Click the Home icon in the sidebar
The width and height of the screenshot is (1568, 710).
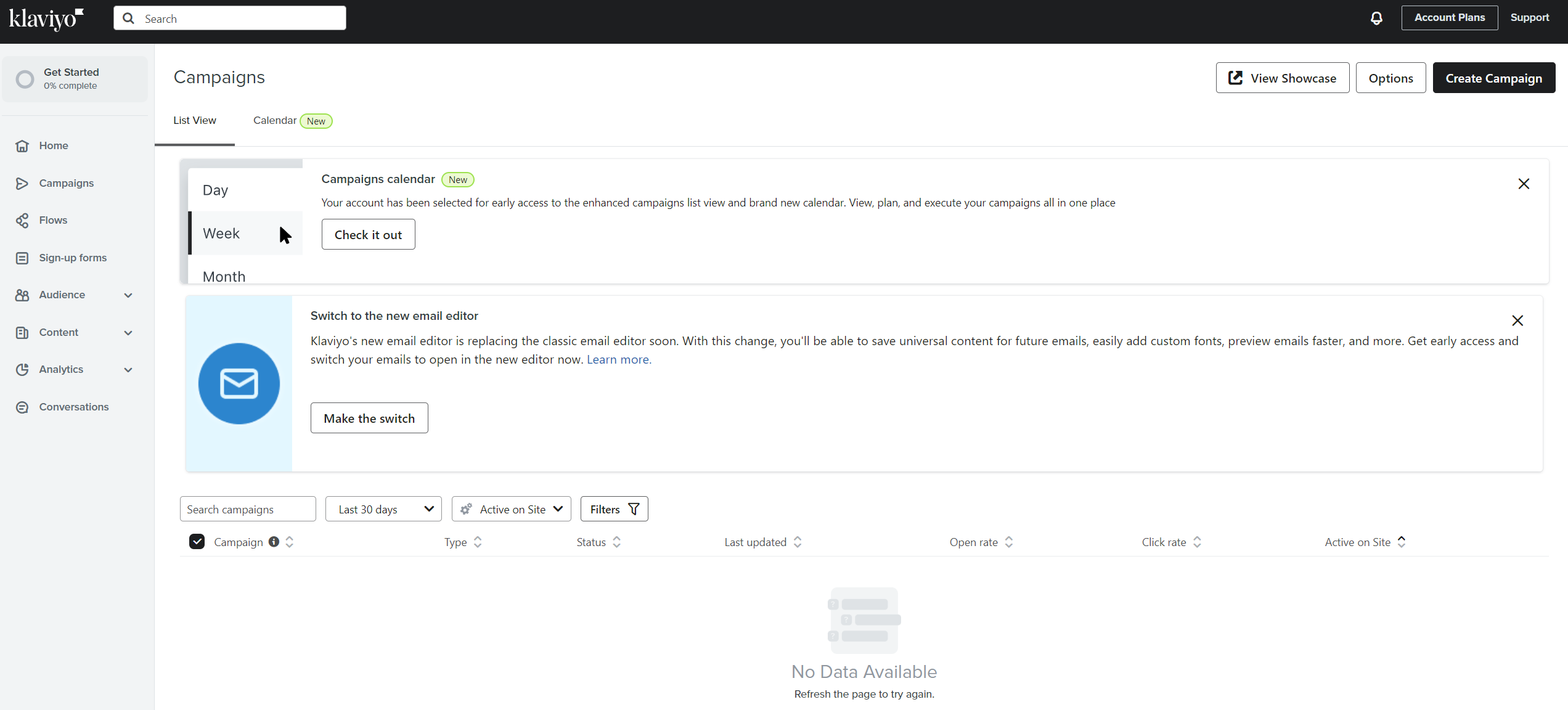(x=22, y=145)
